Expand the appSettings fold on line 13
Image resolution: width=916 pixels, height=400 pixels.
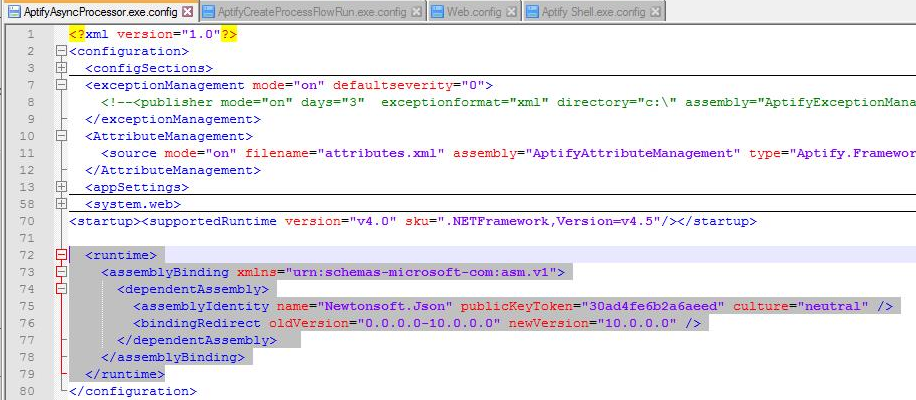tap(61, 187)
